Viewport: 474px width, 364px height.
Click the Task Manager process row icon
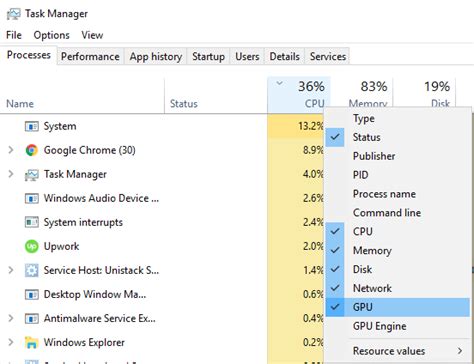(32, 174)
